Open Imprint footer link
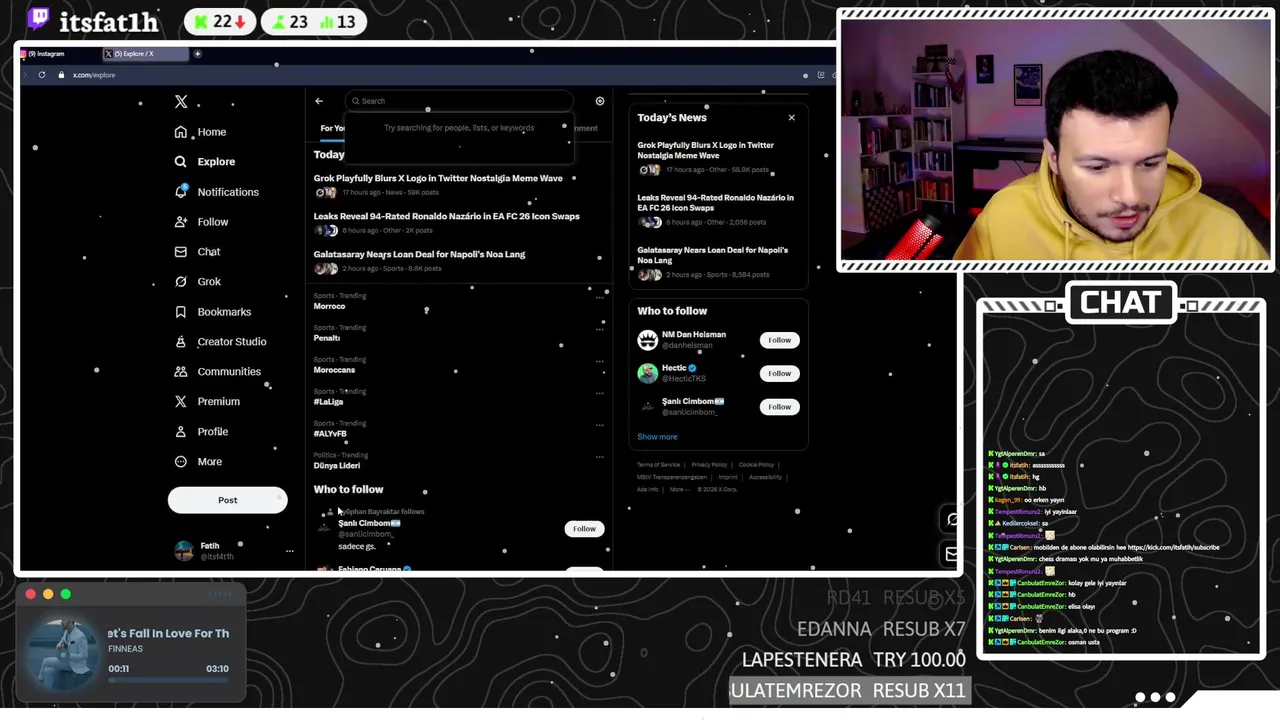Screen dimensions: 1280x720 pyautogui.click(x=727, y=478)
